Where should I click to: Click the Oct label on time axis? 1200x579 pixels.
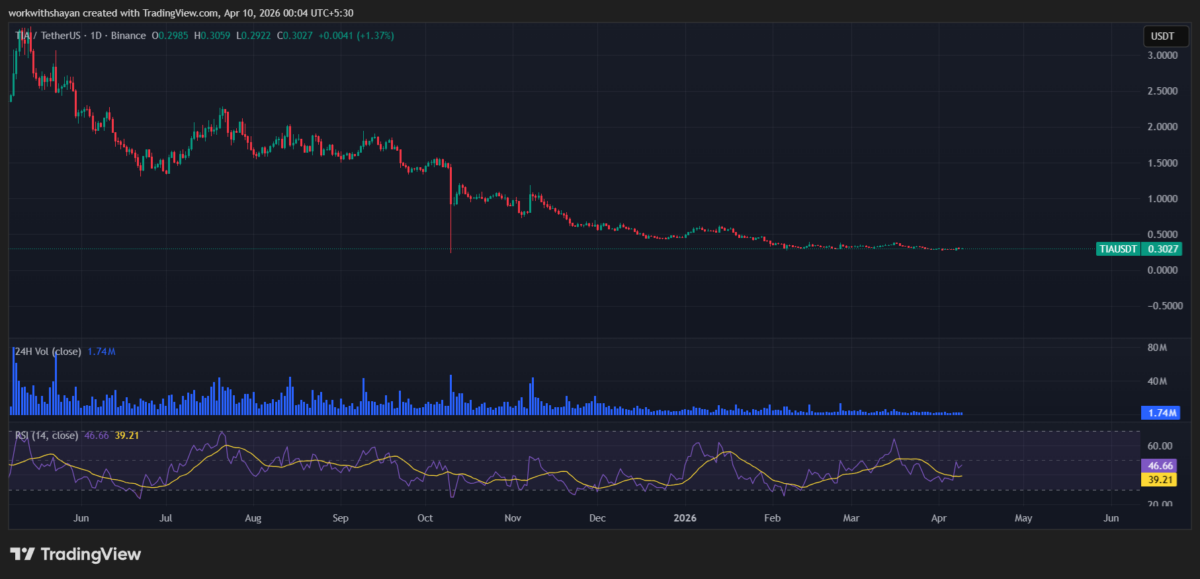[425, 519]
